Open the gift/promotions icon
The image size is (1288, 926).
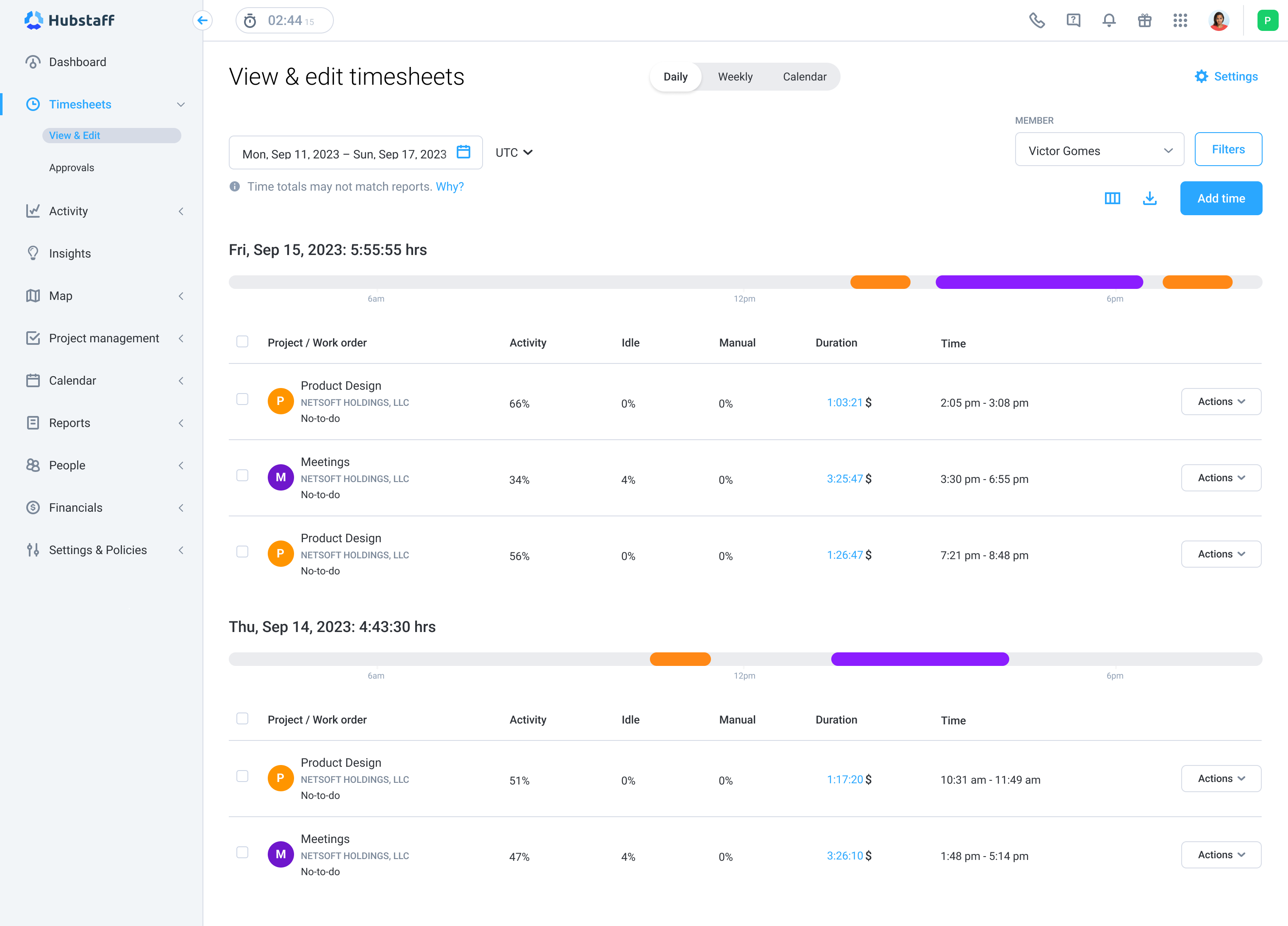pyautogui.click(x=1144, y=20)
